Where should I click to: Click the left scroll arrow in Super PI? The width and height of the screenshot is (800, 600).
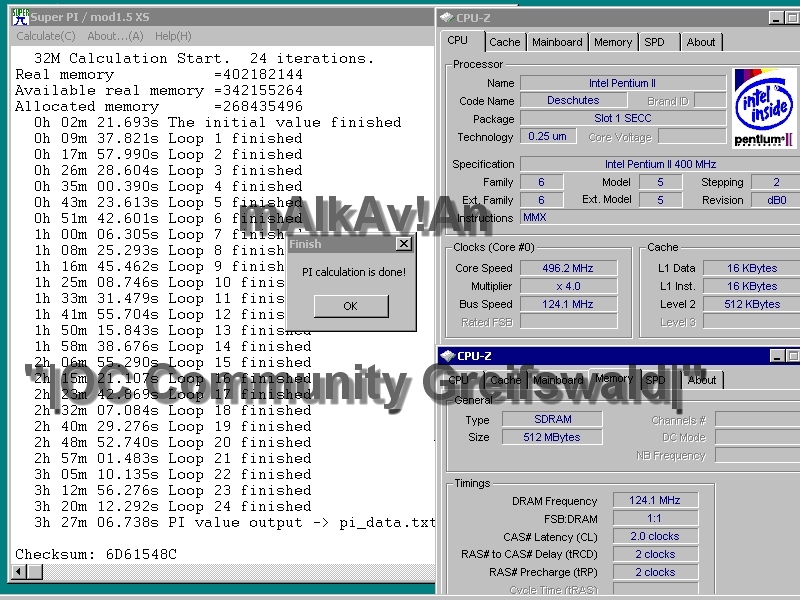tap(18, 571)
